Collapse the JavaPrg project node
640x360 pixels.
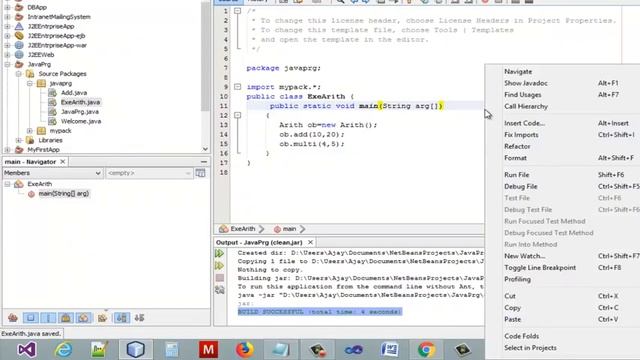tap(7, 64)
